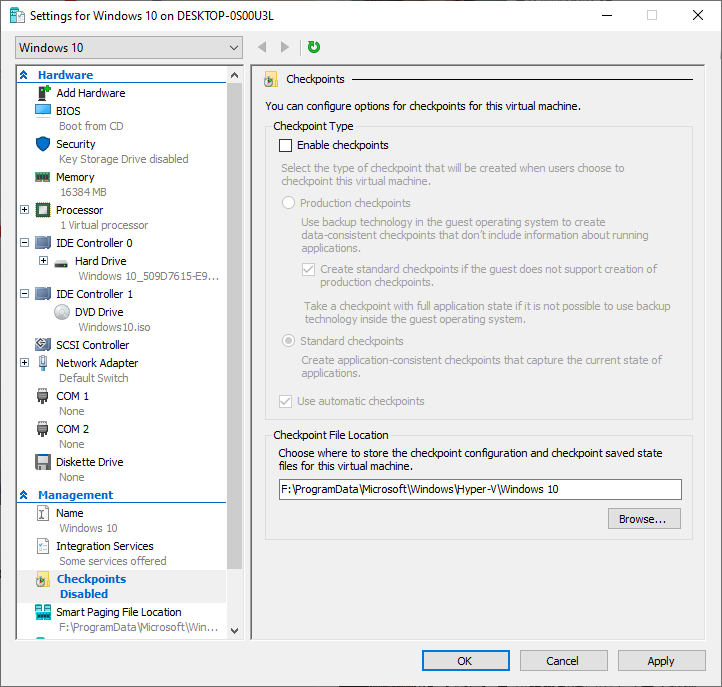Screen dimensions: 722x687
Task: Toggle Create standard checkpoints fallback checkbox
Action: [x=309, y=269]
